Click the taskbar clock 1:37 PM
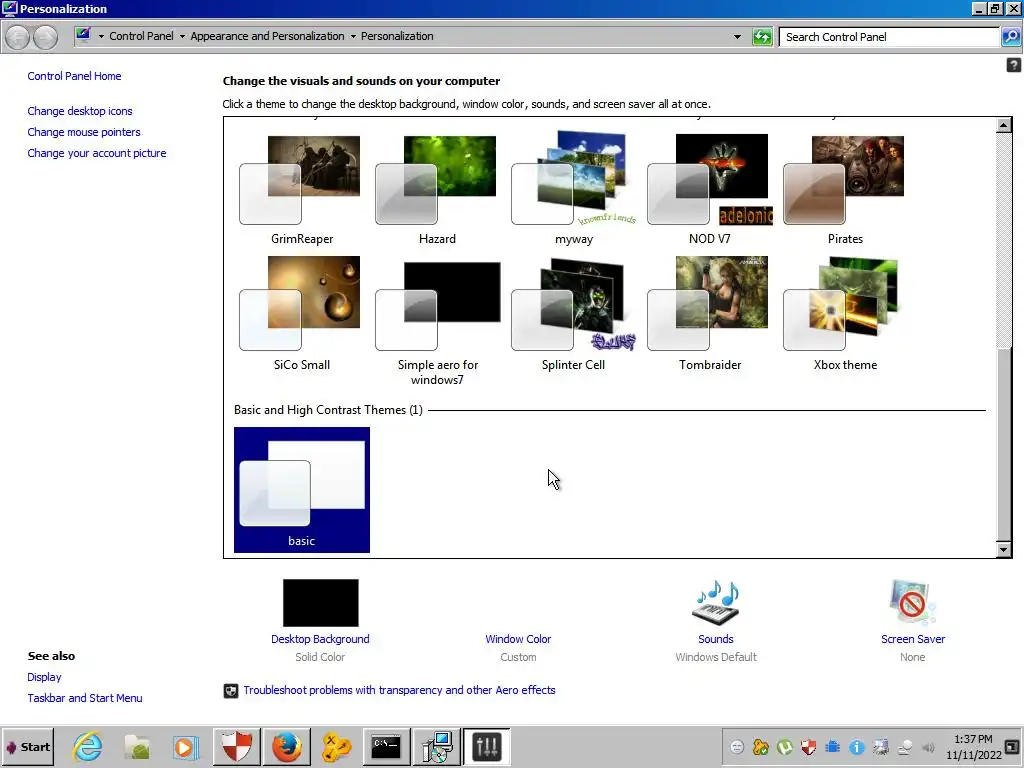The height and width of the screenshot is (768, 1024). click(973, 739)
